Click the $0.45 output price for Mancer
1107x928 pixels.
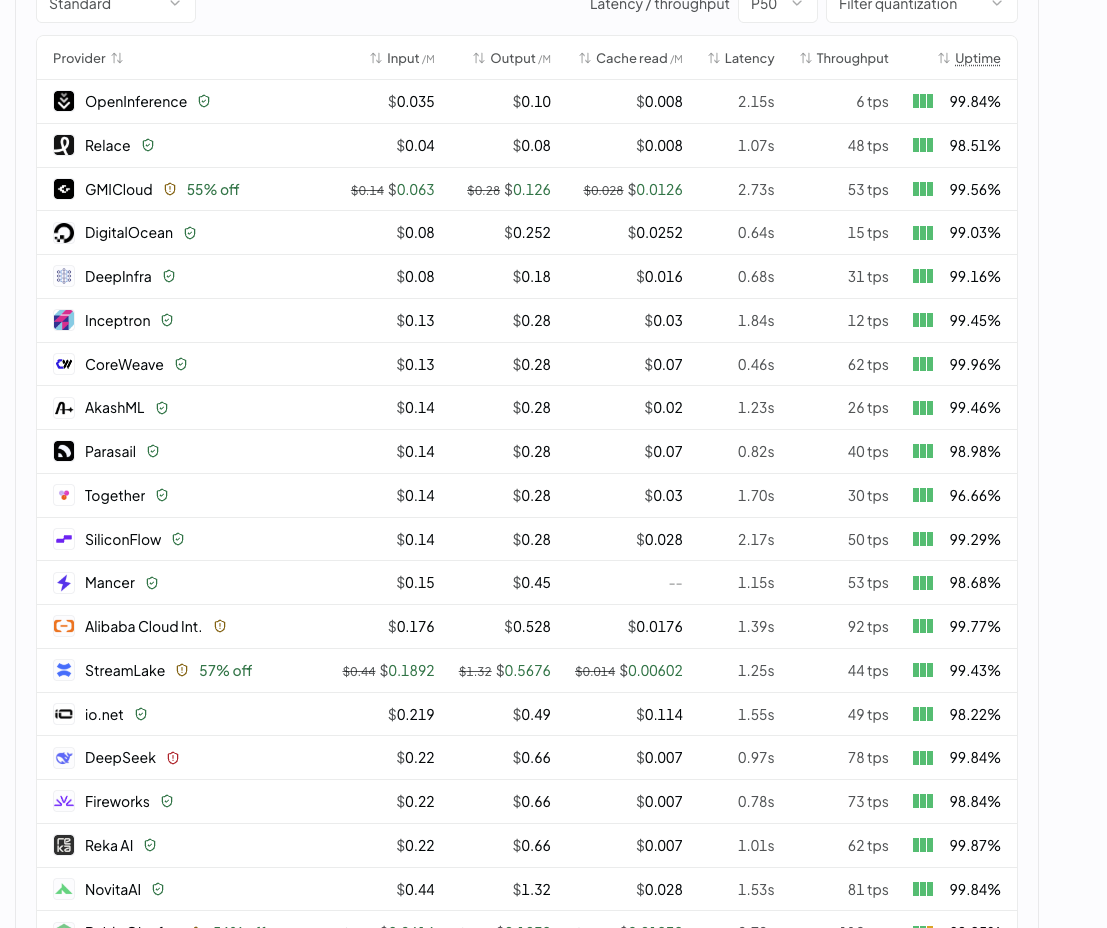(532, 583)
